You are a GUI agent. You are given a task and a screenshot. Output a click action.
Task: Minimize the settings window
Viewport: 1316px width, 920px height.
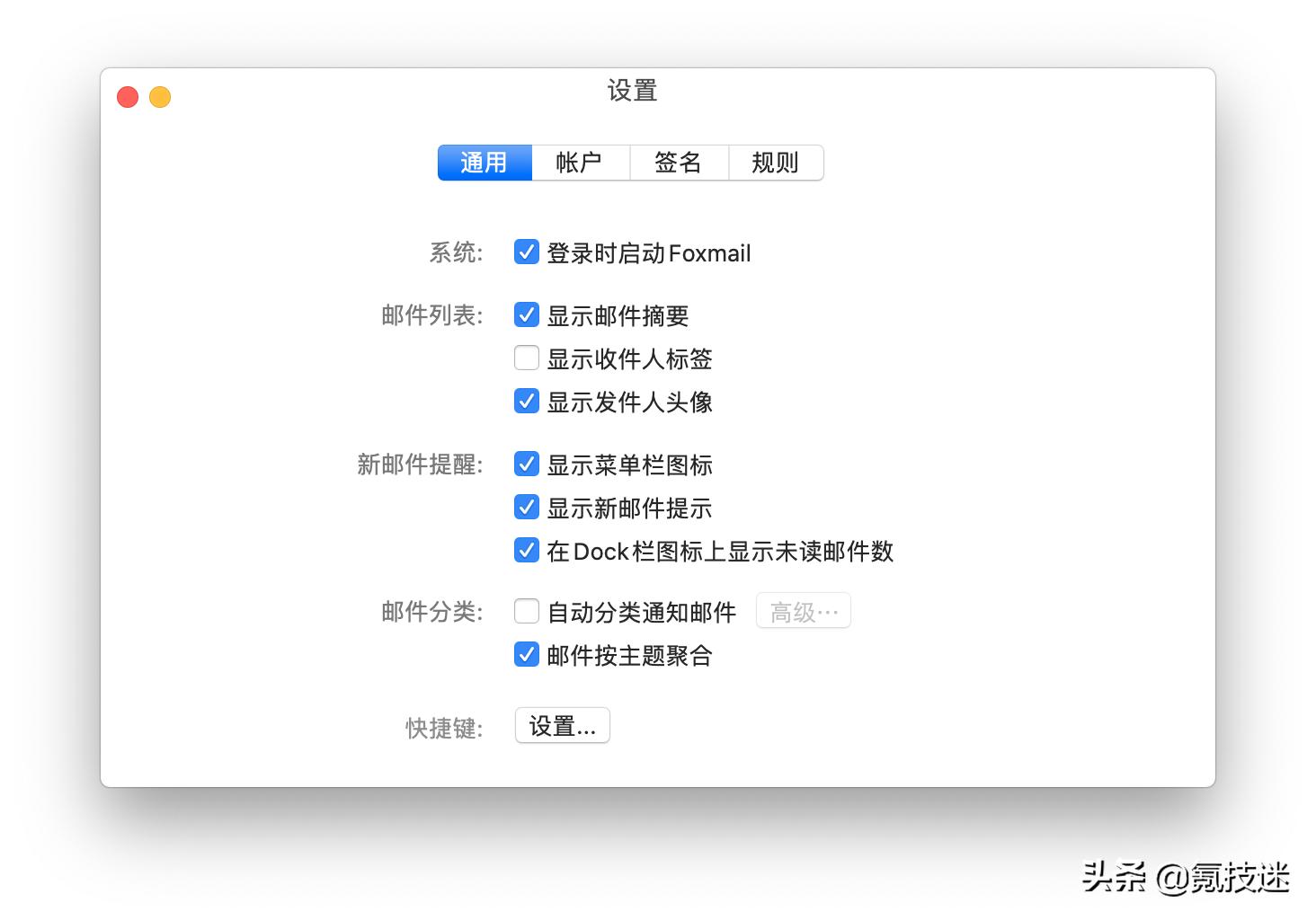point(160,96)
